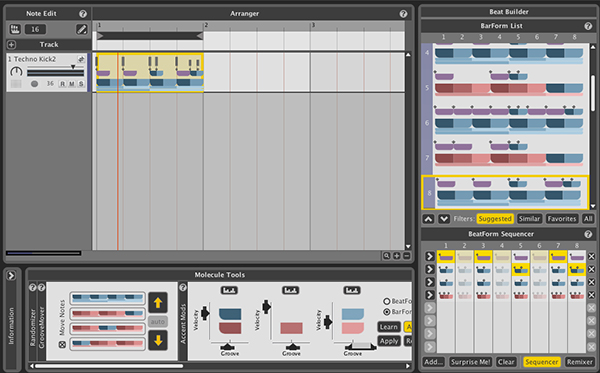Select the first GrooveMover pattern row
The image size is (600, 373).
pos(108,297)
